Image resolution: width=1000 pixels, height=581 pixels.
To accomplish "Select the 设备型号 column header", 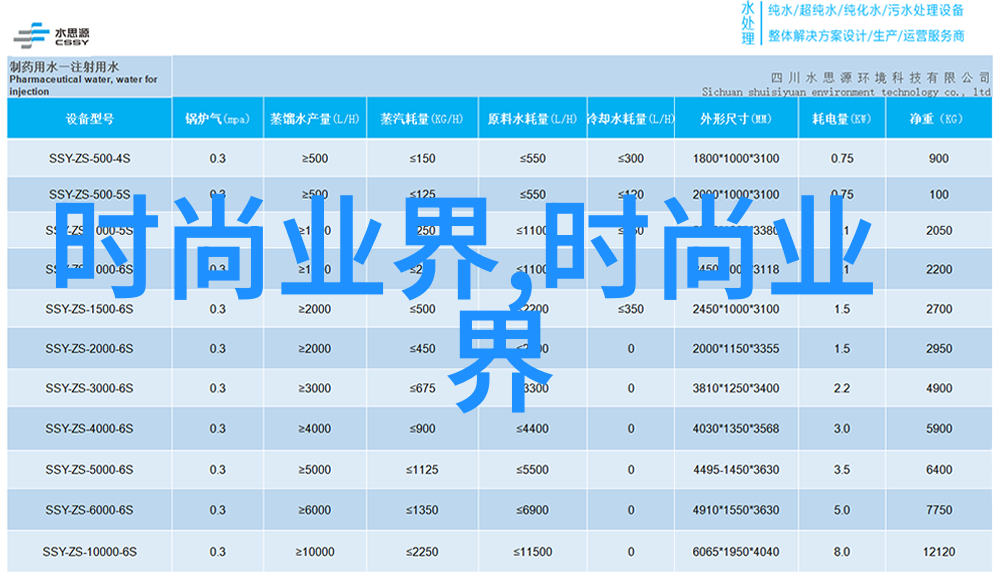I will (89, 118).
